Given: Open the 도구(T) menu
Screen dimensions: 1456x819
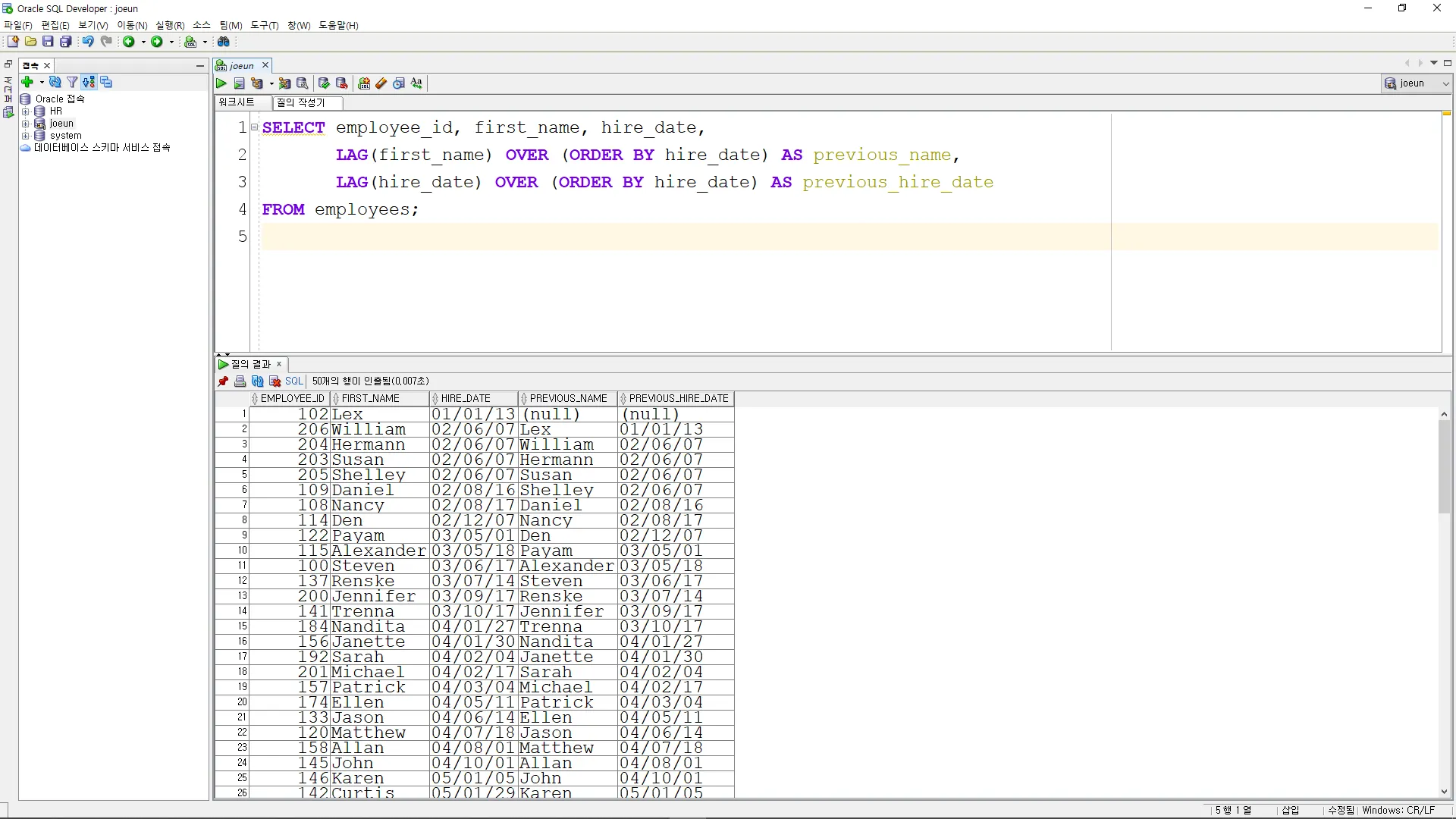Looking at the screenshot, I should pos(265,25).
